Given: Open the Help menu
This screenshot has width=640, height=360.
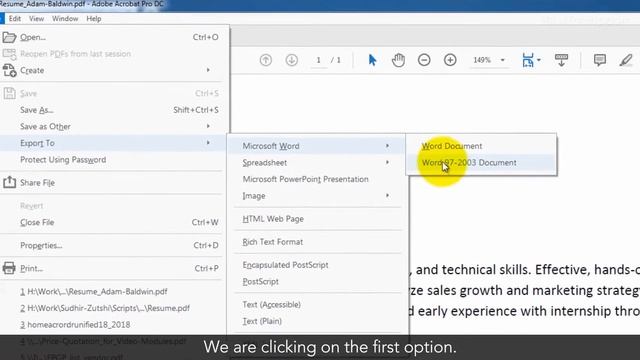Looking at the screenshot, I should [93, 19].
